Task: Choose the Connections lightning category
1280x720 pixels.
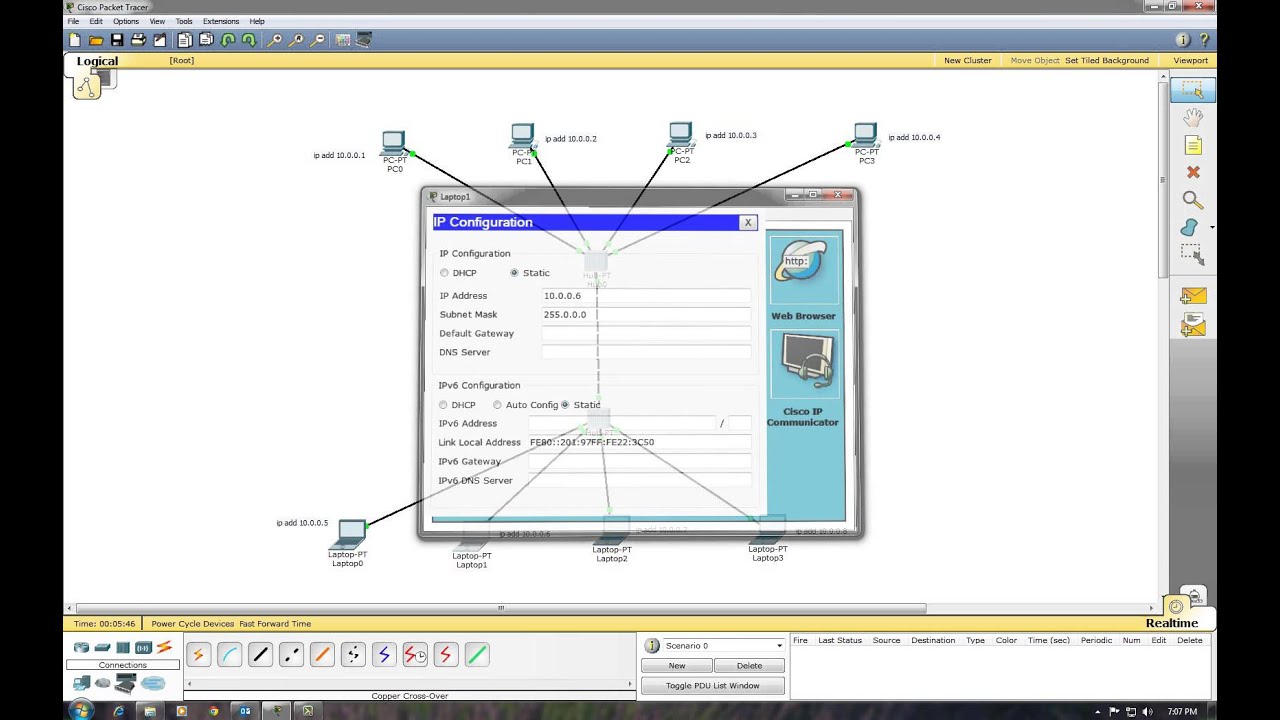Action: coord(164,647)
